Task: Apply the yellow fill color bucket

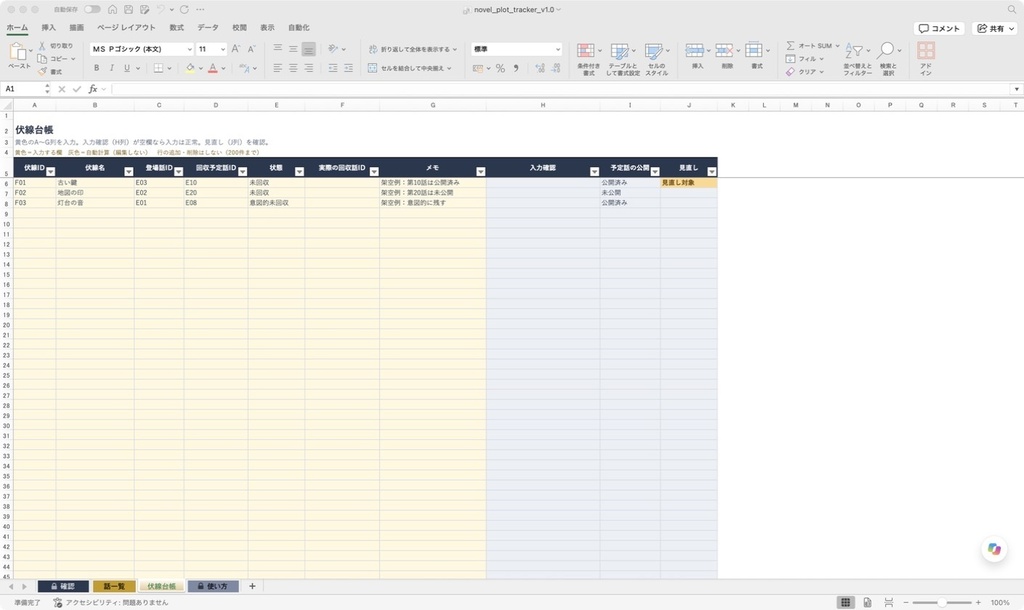Action: coord(190,68)
